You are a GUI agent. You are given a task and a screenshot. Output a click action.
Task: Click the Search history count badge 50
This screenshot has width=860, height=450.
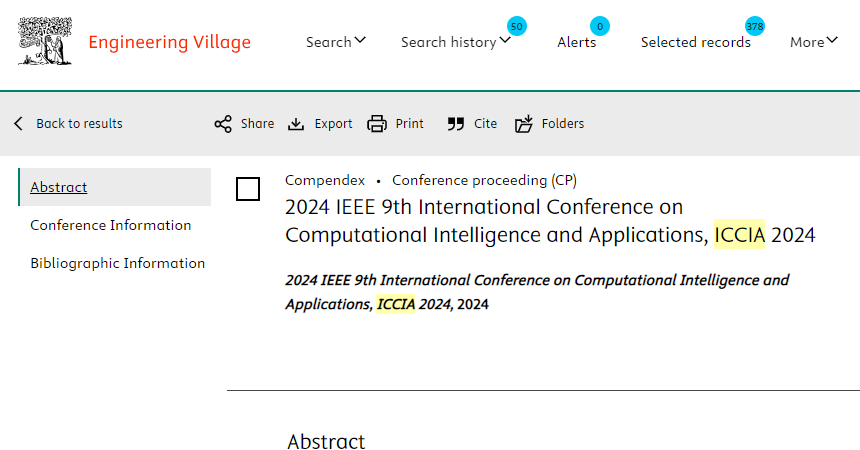[517, 26]
